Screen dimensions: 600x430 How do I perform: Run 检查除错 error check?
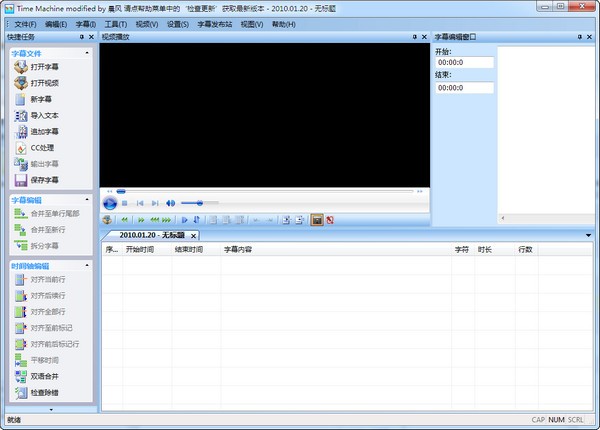point(22,393)
